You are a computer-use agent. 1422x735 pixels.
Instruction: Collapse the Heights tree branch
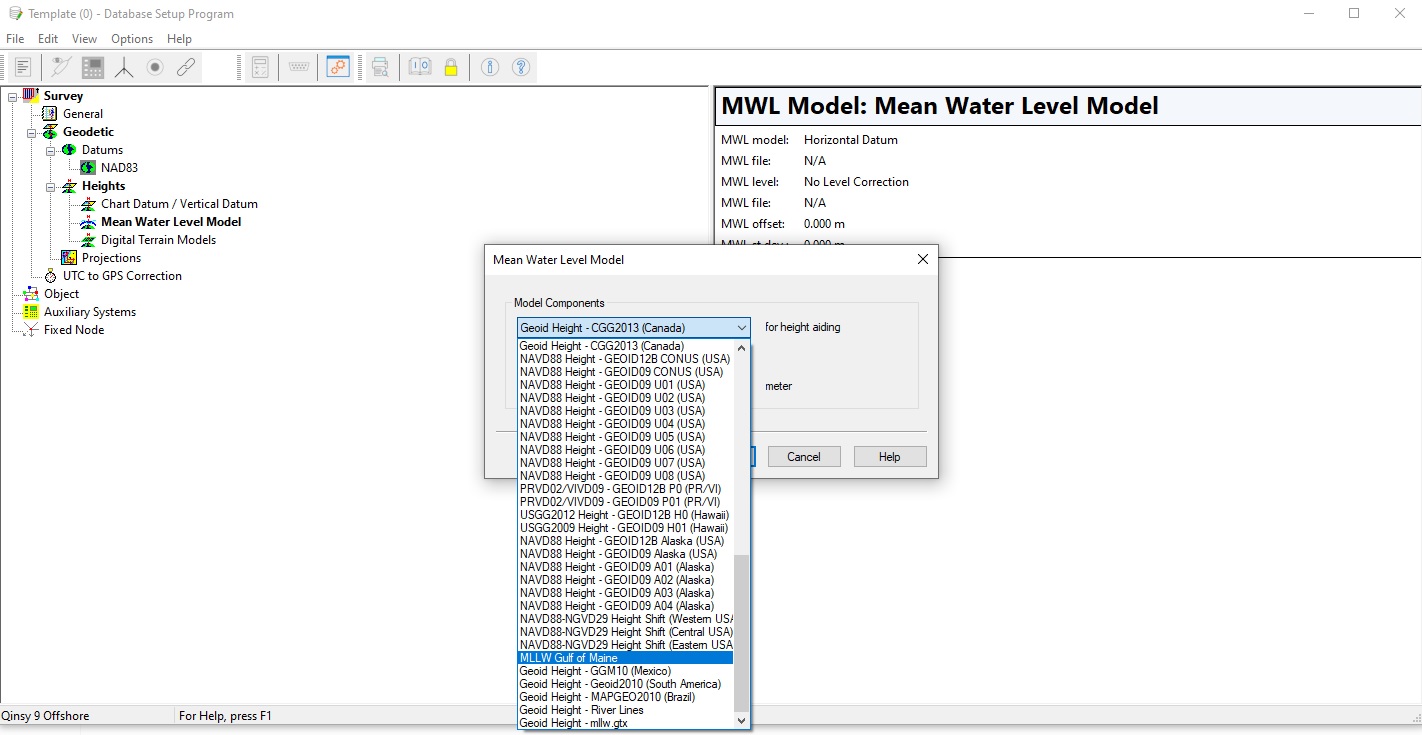pos(50,186)
